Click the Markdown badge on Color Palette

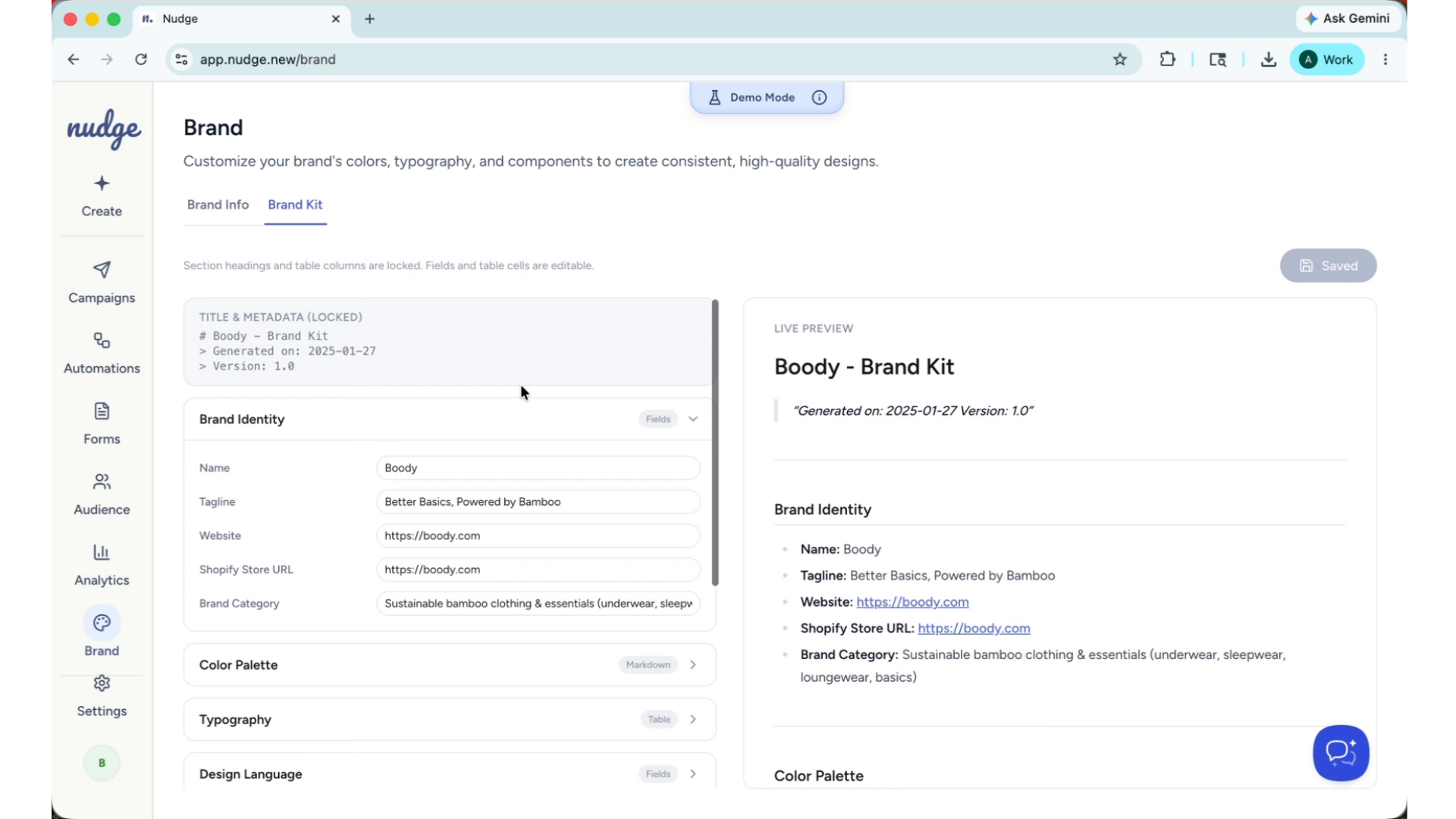(648, 665)
